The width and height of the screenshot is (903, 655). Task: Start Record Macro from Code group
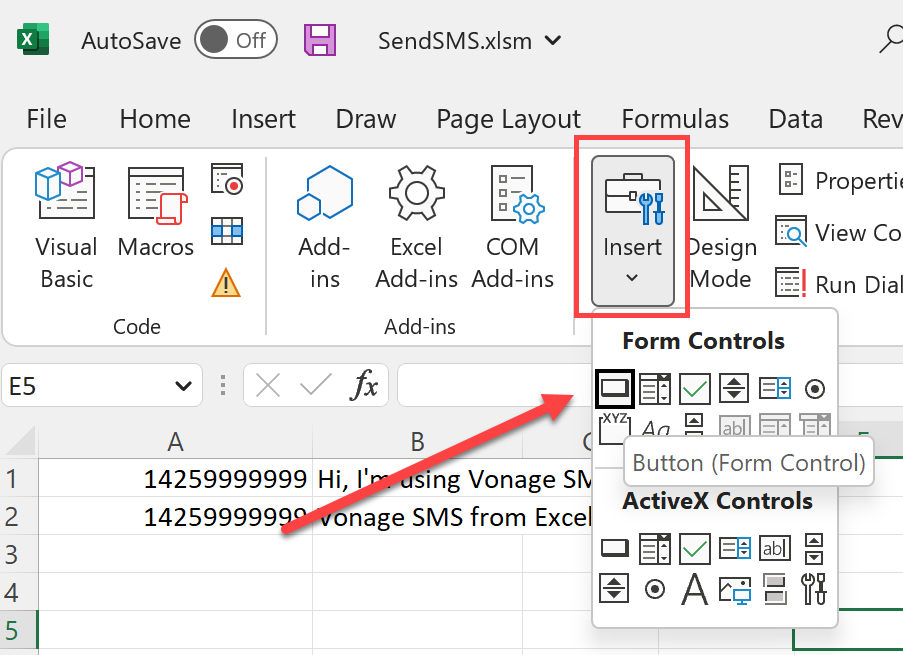click(x=227, y=179)
